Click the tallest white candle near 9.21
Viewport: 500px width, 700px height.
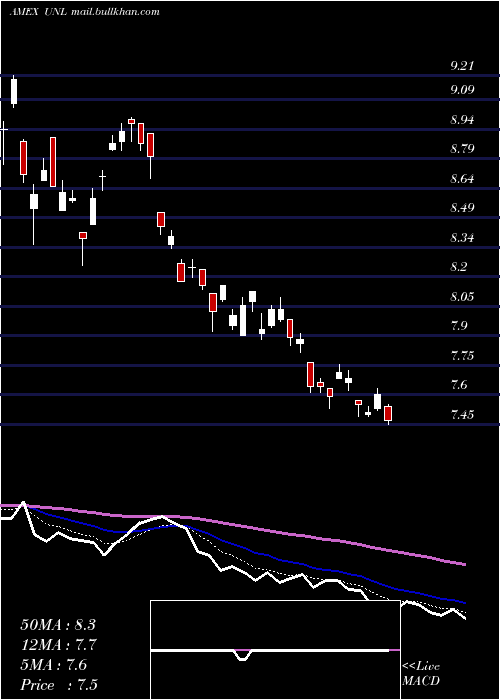click(14, 92)
